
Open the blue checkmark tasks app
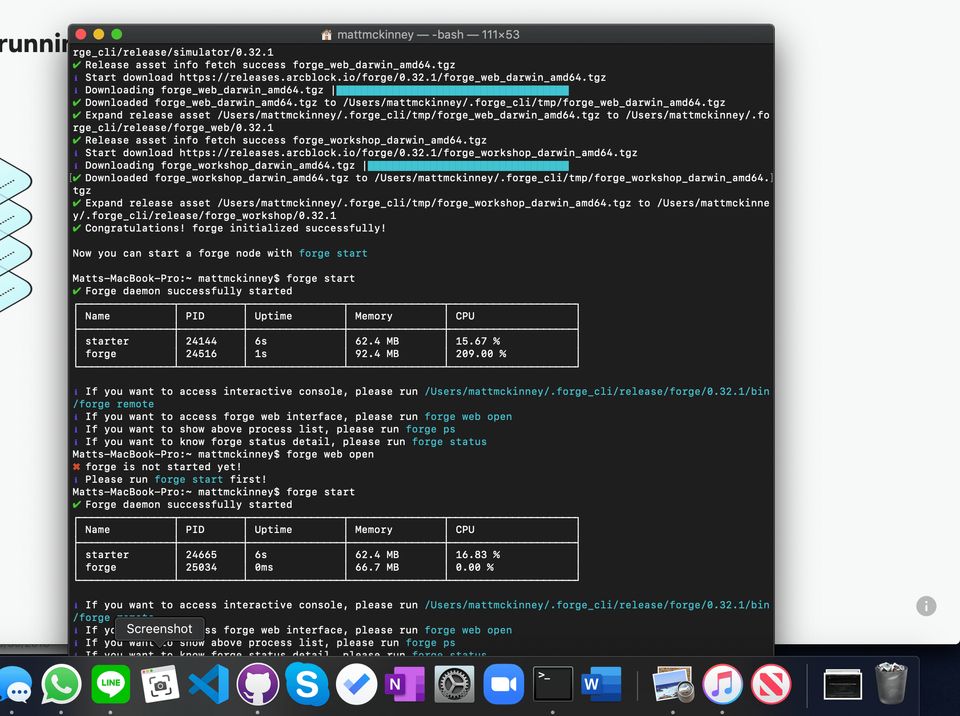[x=356, y=685]
